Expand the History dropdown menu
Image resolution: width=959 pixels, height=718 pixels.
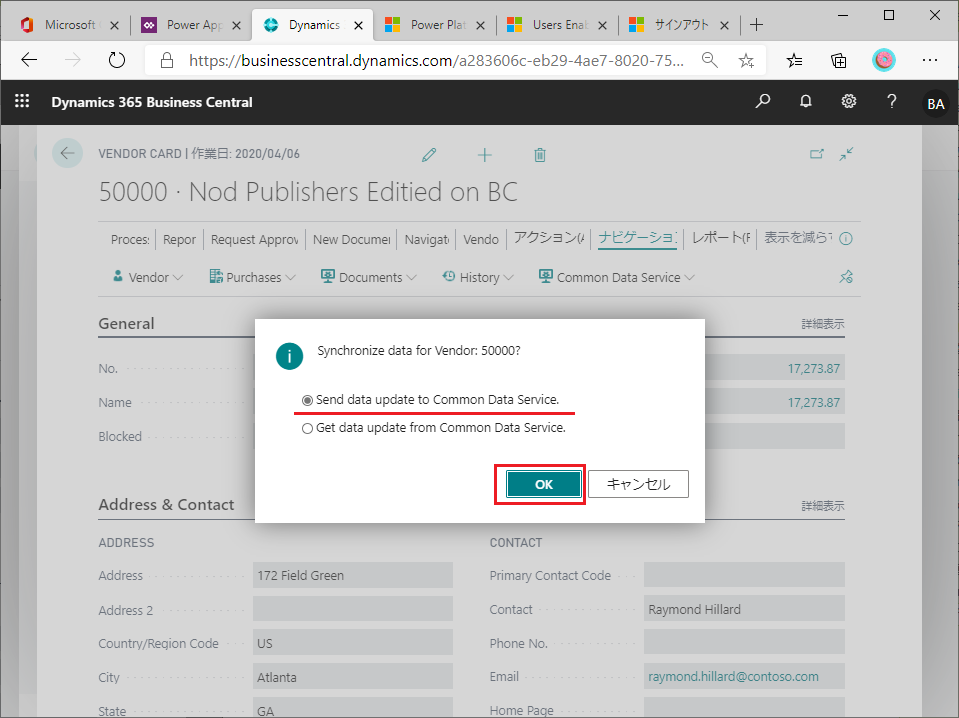(x=478, y=277)
